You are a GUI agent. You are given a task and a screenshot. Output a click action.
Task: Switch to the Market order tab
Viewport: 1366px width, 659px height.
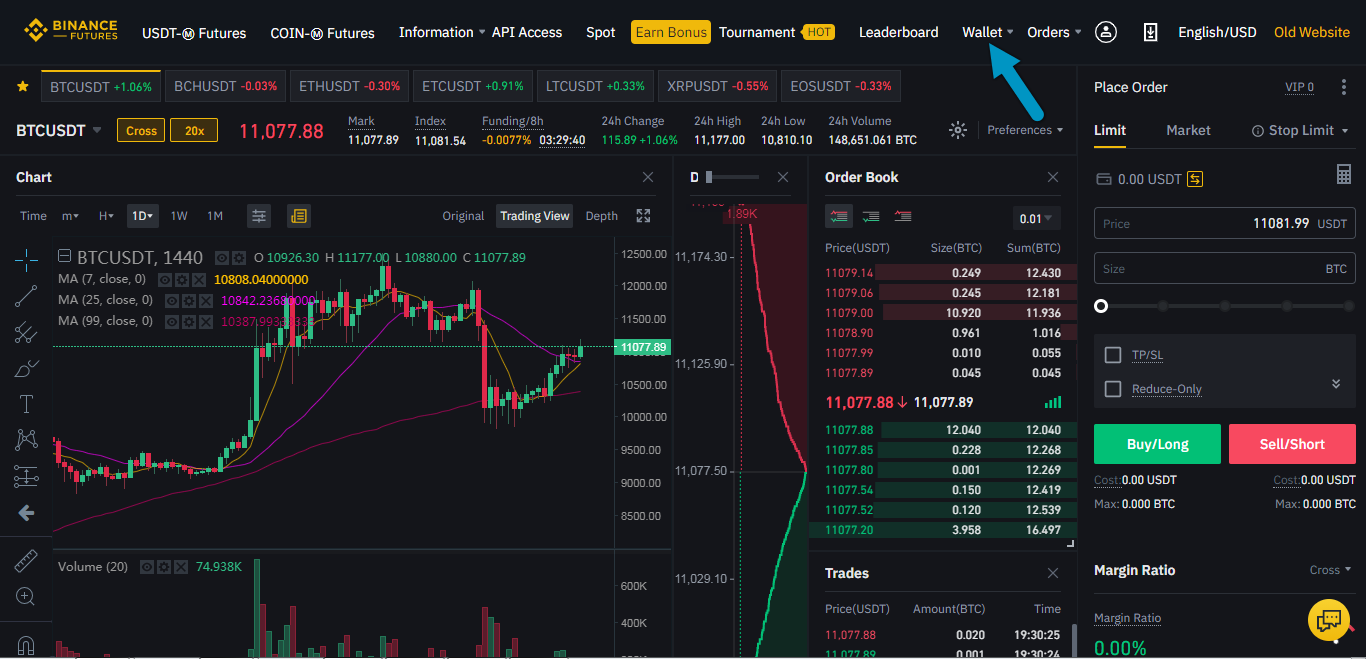1188,130
